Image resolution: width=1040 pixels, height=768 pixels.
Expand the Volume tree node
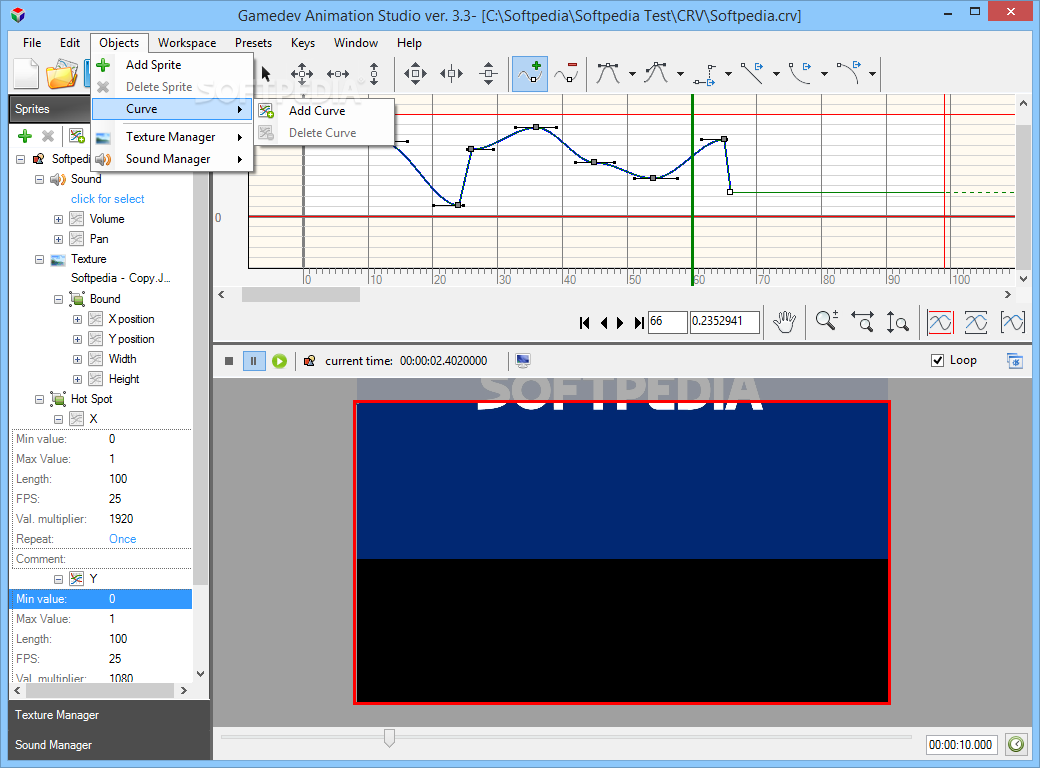click(x=58, y=219)
